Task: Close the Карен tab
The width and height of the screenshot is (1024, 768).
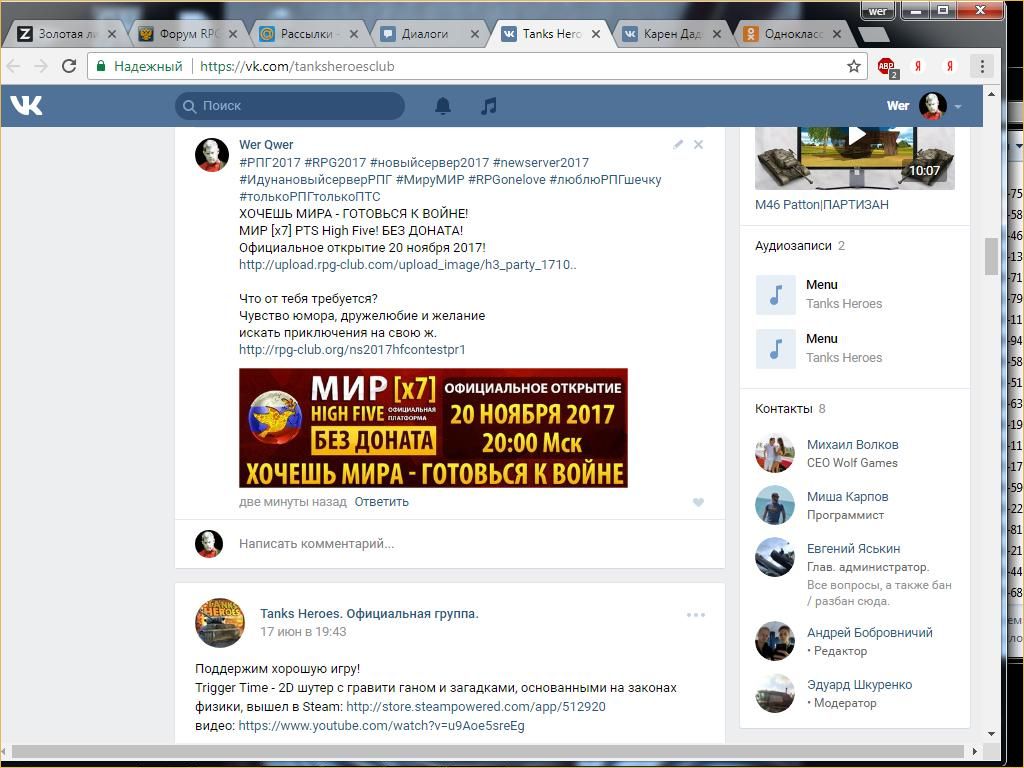Action: [716, 34]
